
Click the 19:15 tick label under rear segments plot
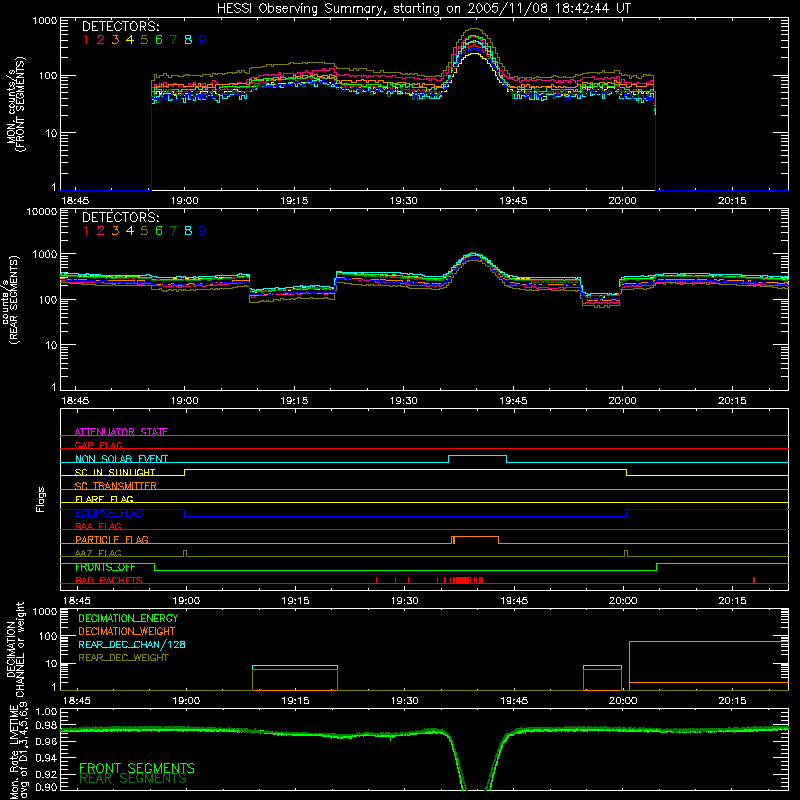click(x=294, y=401)
